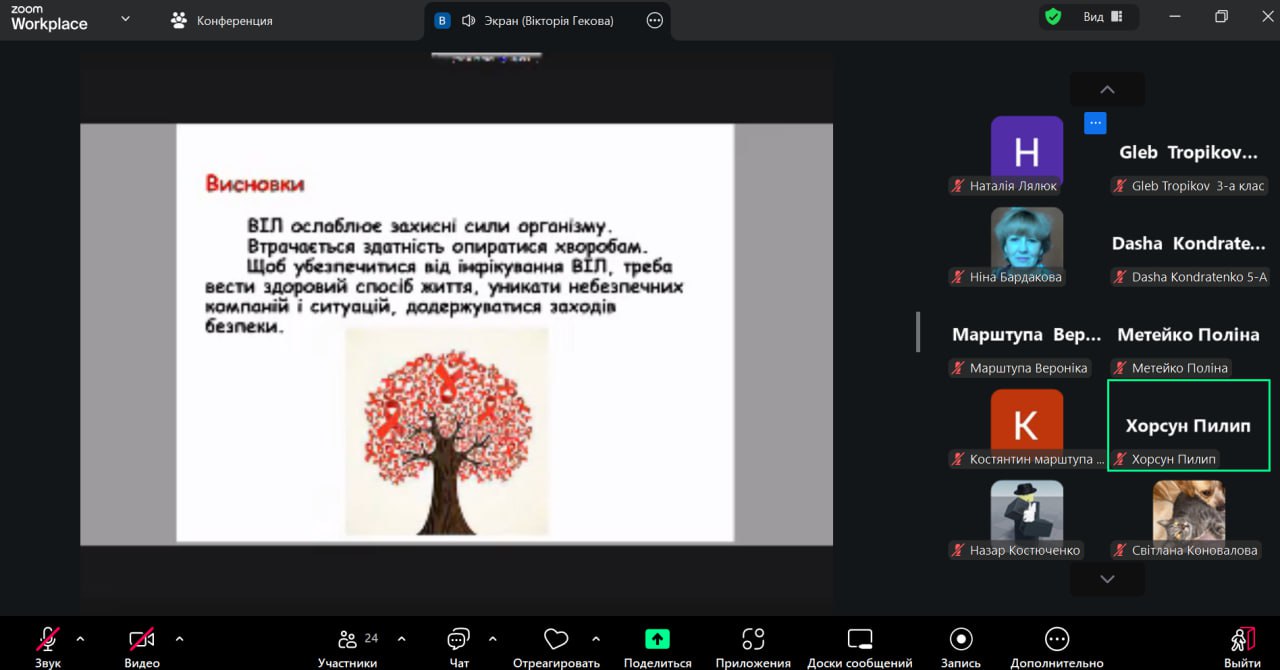The width and height of the screenshot is (1280, 670).
Task: Click the Выйти leave meeting button
Action: tap(1242, 640)
